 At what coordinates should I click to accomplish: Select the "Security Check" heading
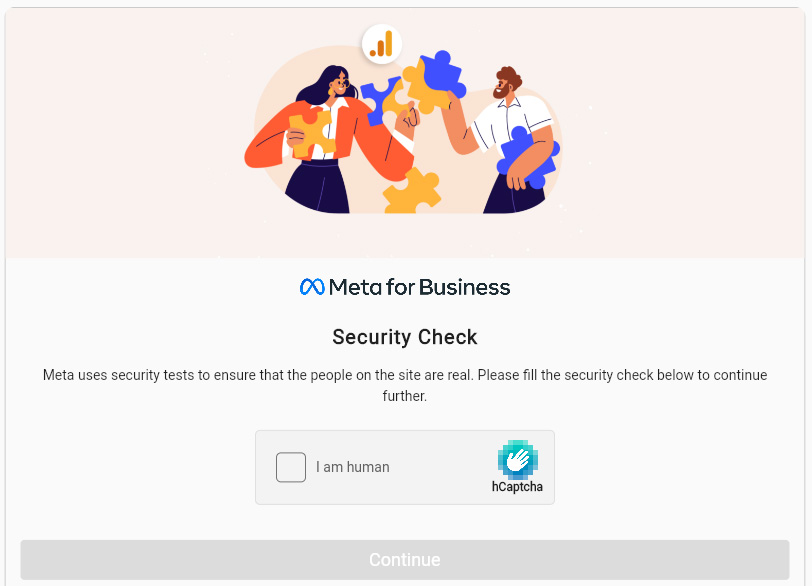pos(405,337)
